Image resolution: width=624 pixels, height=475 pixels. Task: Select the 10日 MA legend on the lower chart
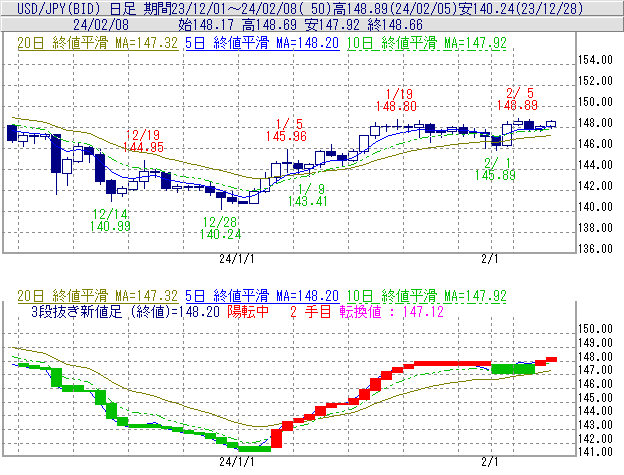(427, 296)
